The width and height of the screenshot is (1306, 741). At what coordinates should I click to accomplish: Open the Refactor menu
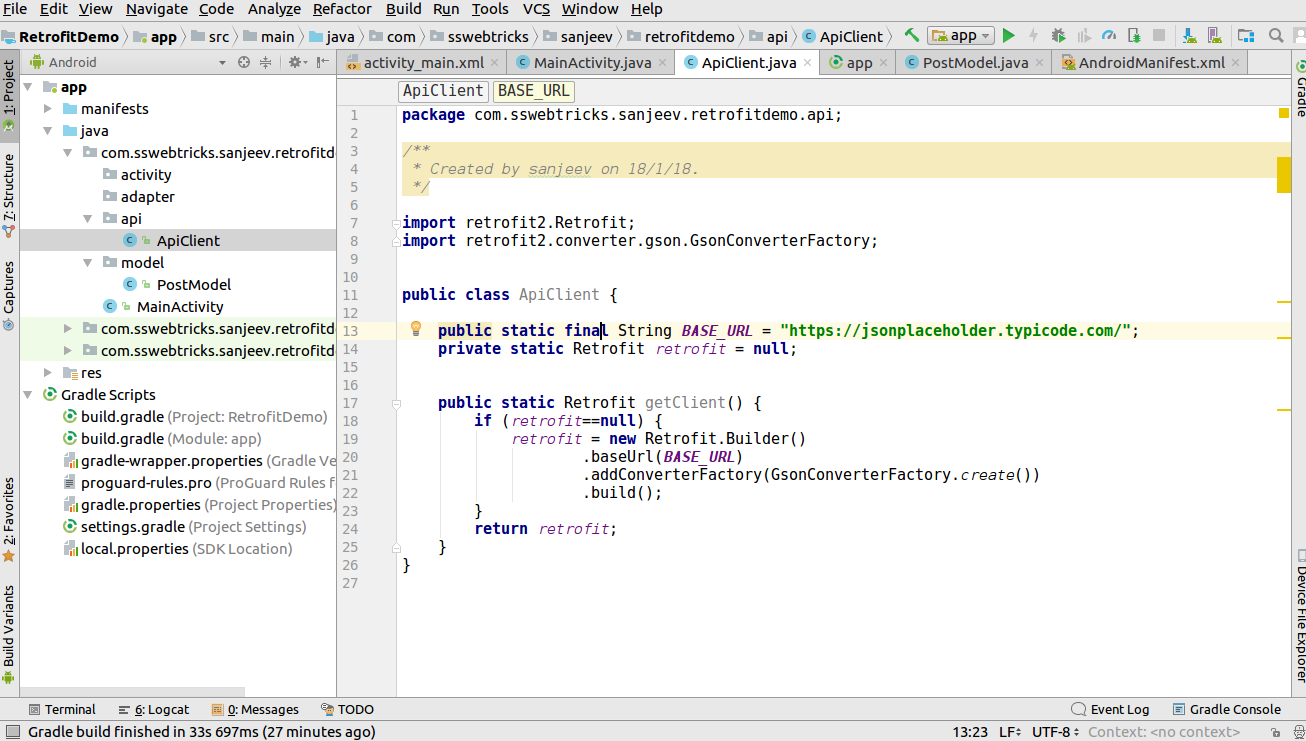(342, 9)
